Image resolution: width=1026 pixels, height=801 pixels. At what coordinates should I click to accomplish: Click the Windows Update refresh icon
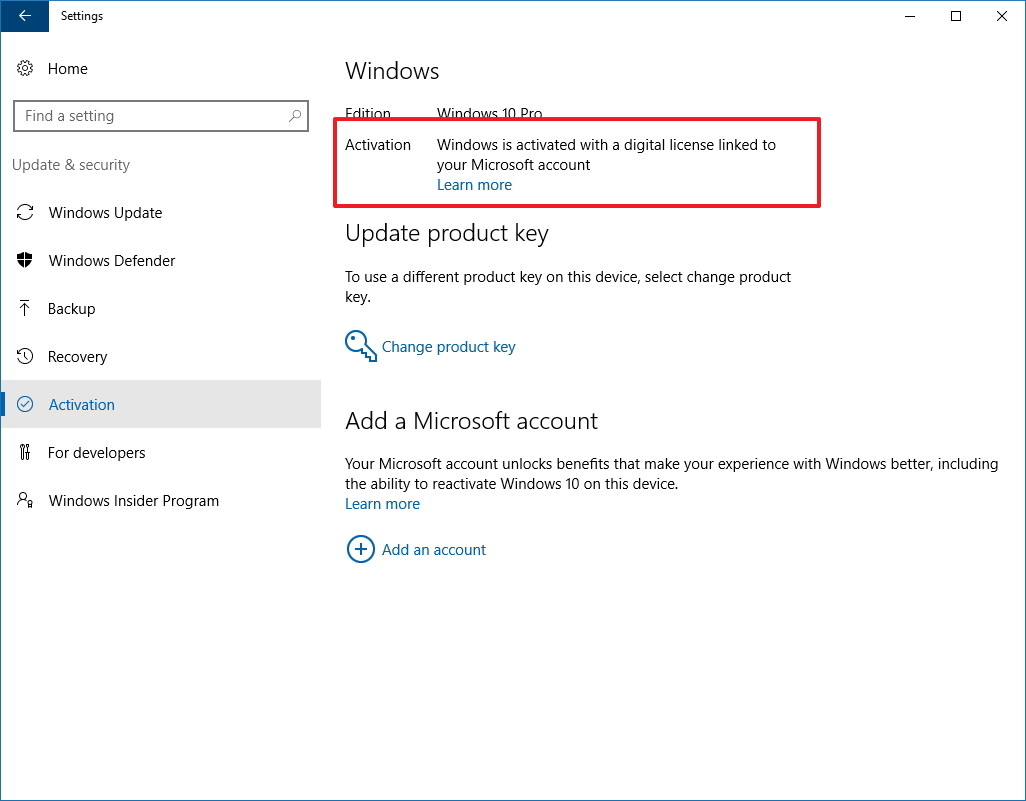pos(29,212)
